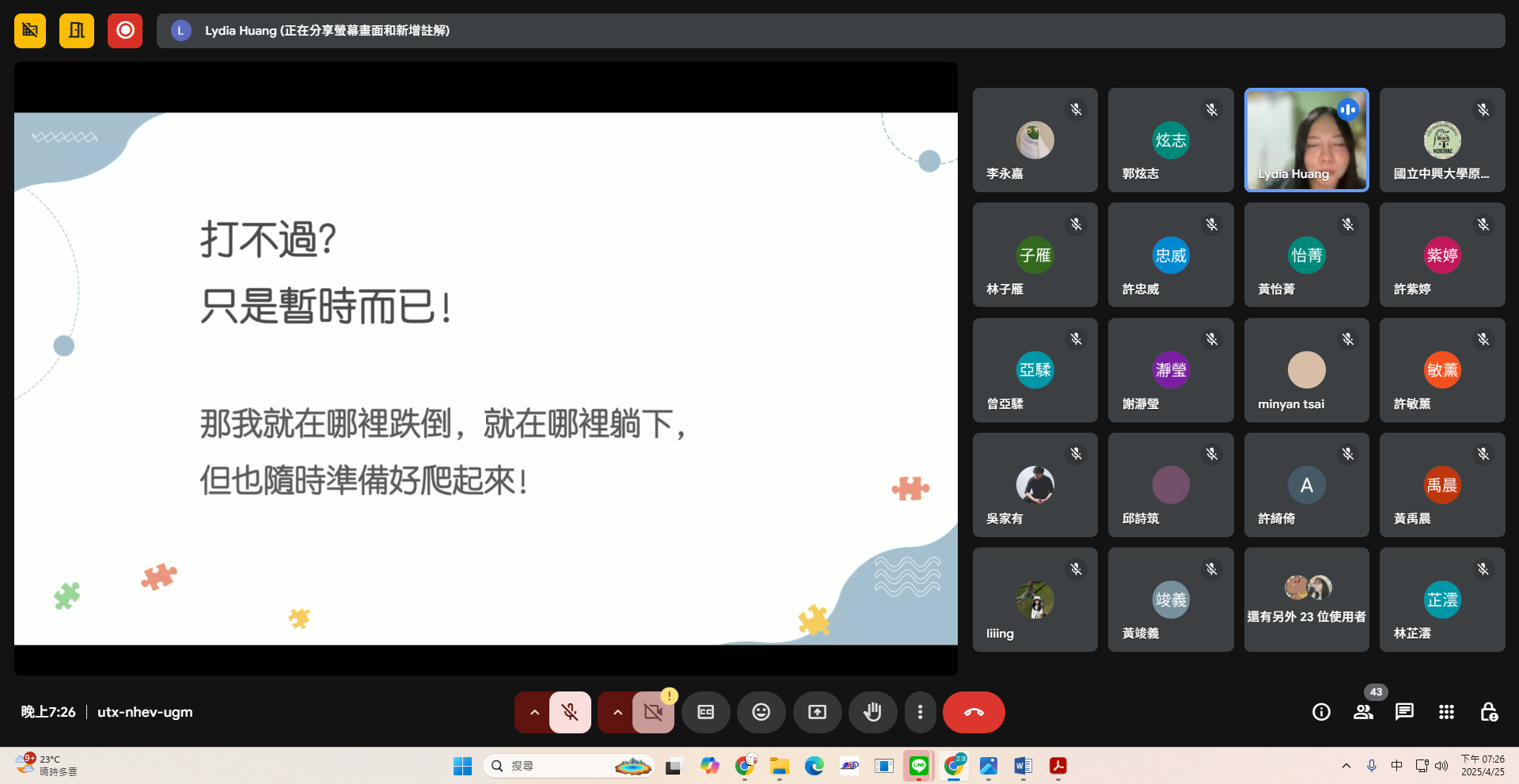Open the Windows Start menu
The image size is (1519, 784).
coord(461,765)
